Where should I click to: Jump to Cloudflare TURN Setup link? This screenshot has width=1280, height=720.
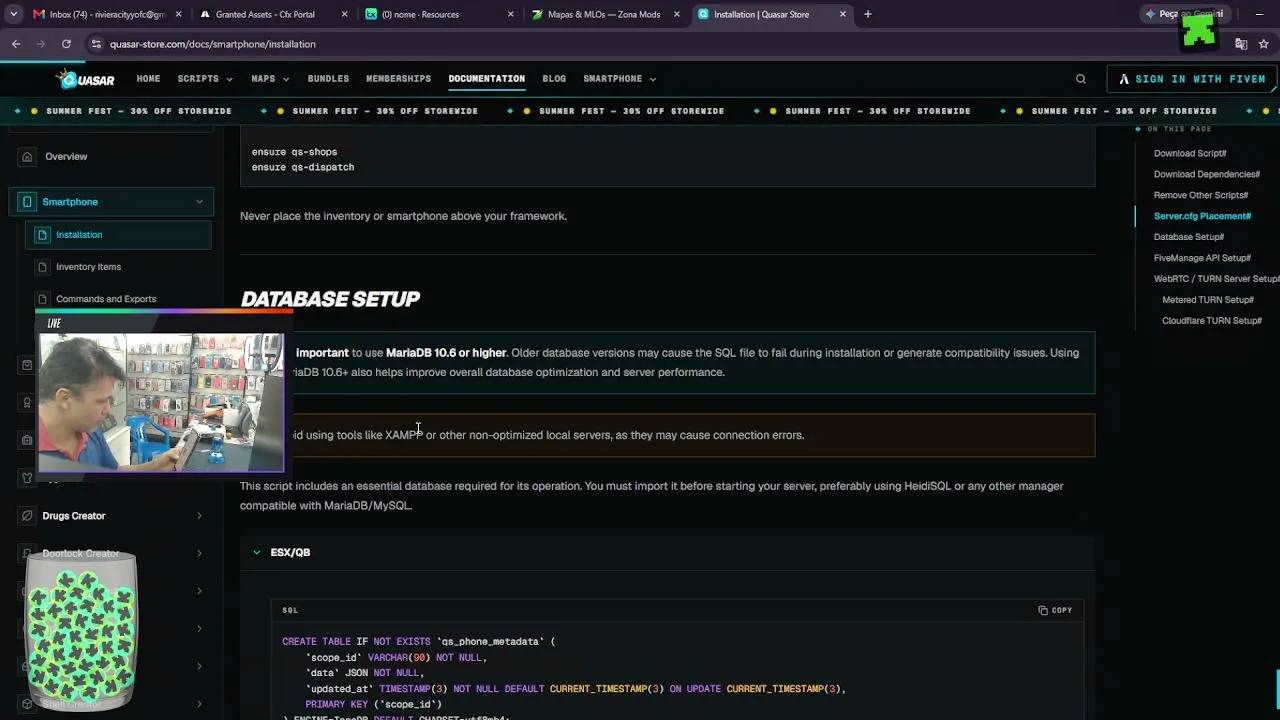coord(1212,321)
